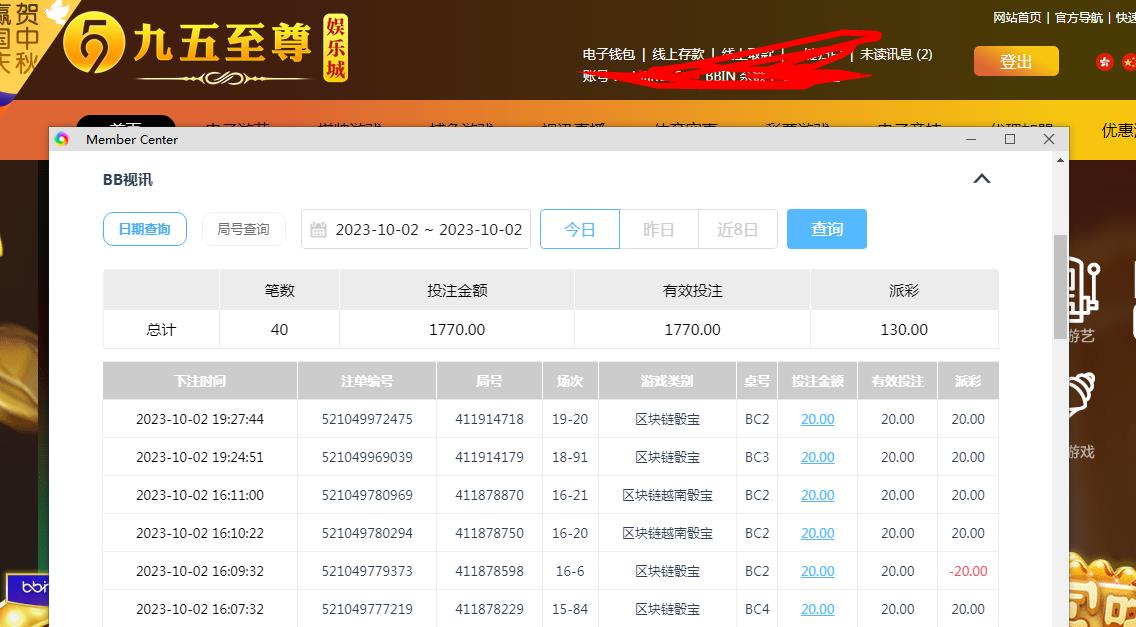Minimize the Member Center window
Image resolution: width=1136 pixels, height=627 pixels.
click(x=972, y=139)
